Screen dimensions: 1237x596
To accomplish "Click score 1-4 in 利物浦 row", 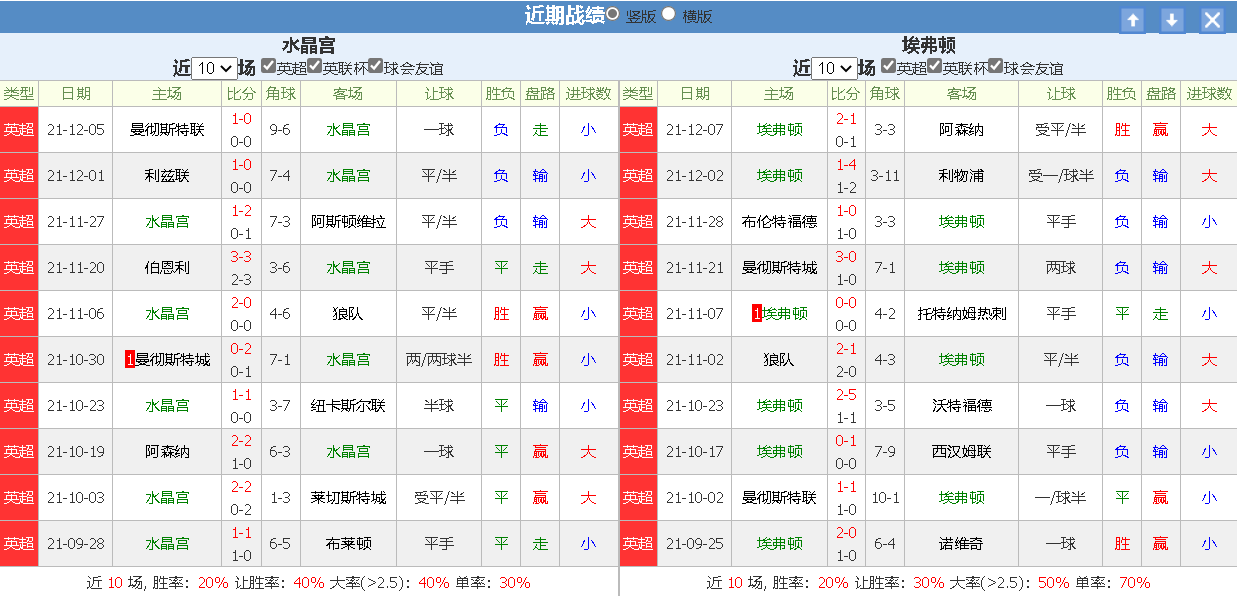I will [846, 165].
